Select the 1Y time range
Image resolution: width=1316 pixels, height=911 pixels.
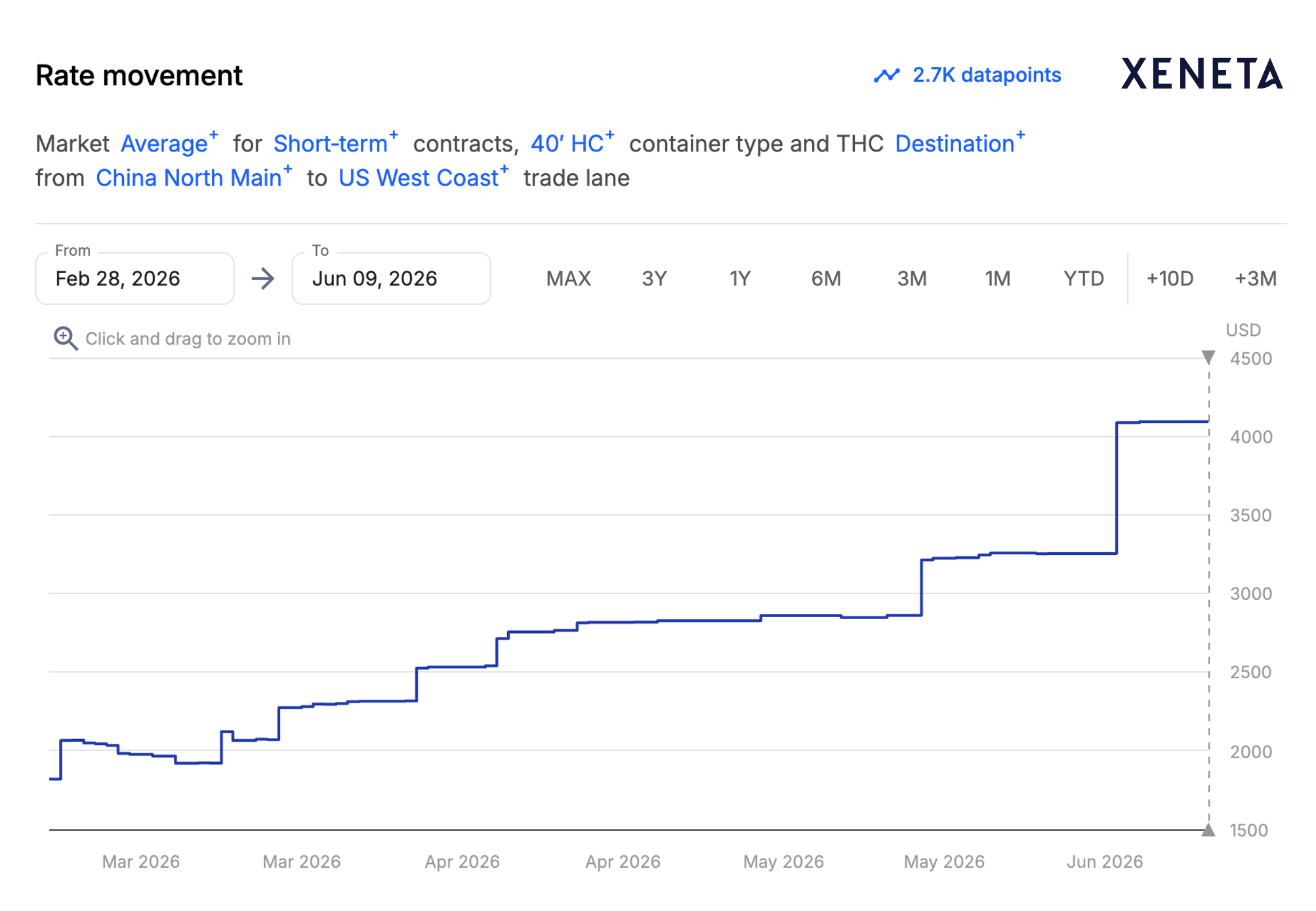pyautogui.click(x=740, y=278)
